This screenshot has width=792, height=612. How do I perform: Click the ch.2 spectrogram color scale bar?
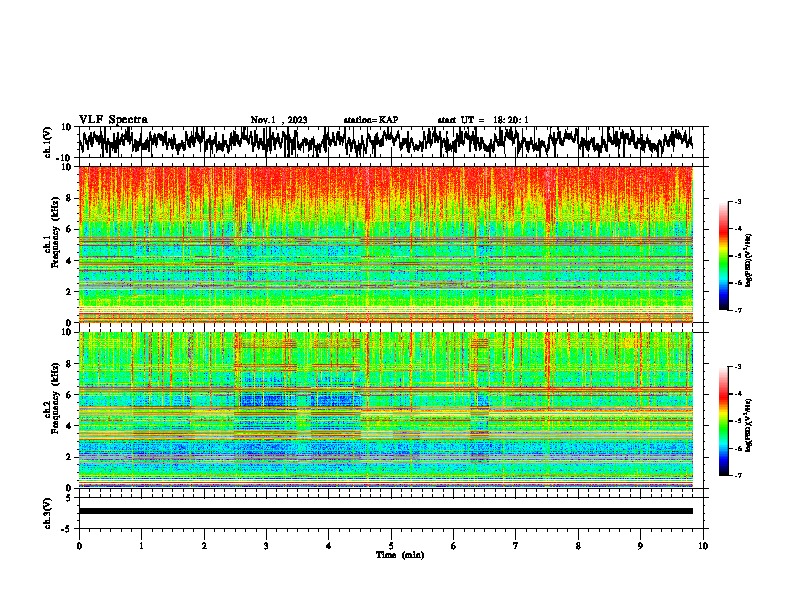pyautogui.click(x=723, y=421)
